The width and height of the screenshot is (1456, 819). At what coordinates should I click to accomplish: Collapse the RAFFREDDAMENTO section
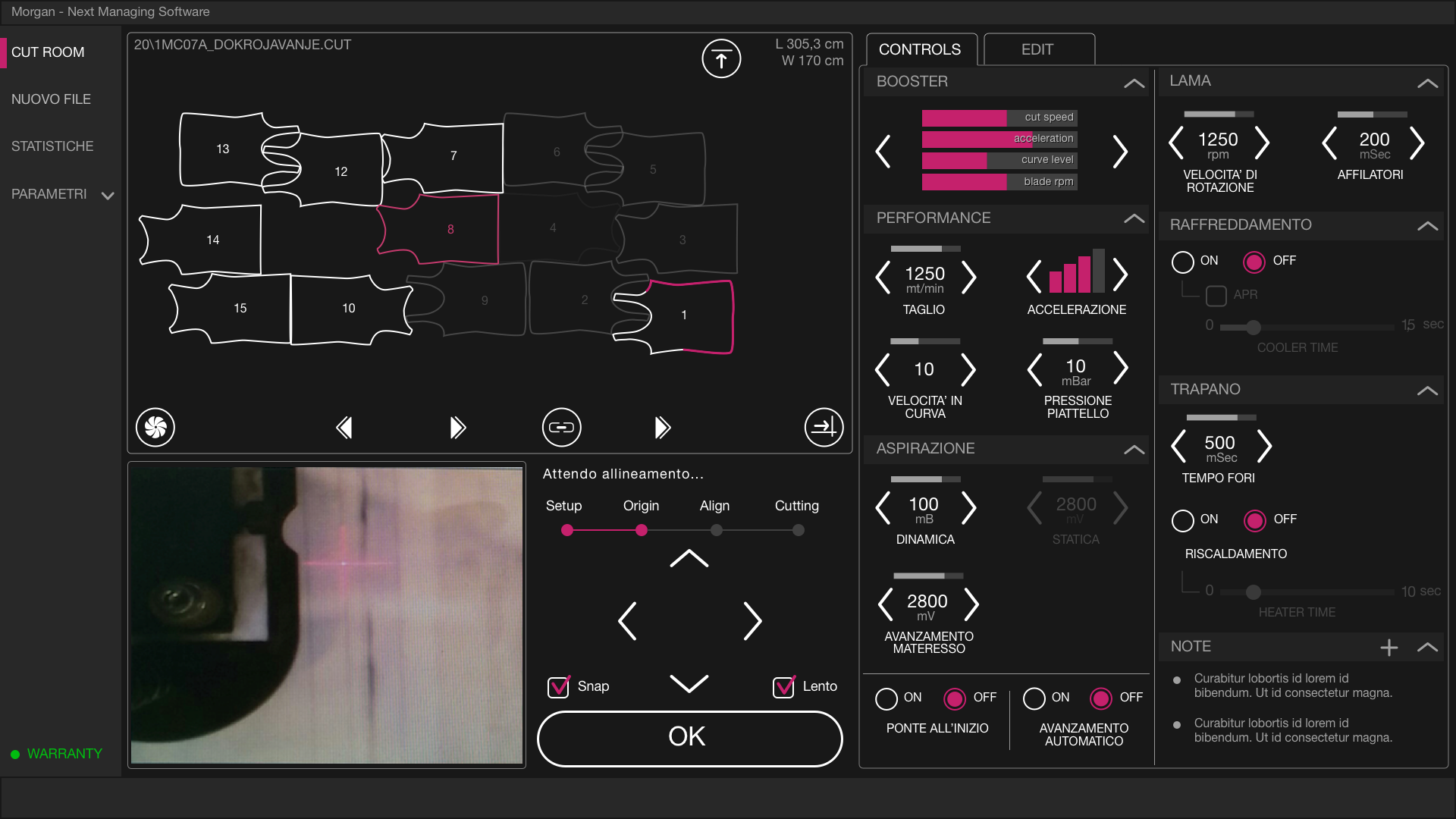(1428, 225)
